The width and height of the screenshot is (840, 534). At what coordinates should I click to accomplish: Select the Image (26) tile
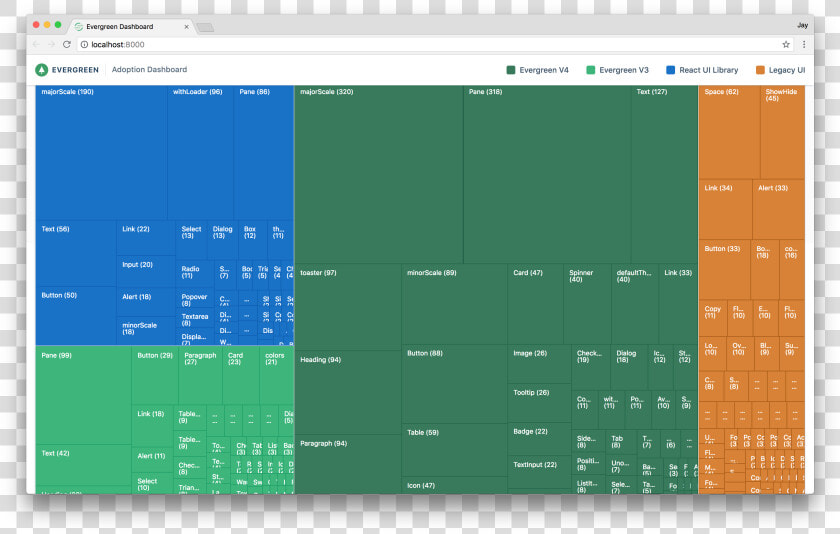pyautogui.click(x=539, y=364)
